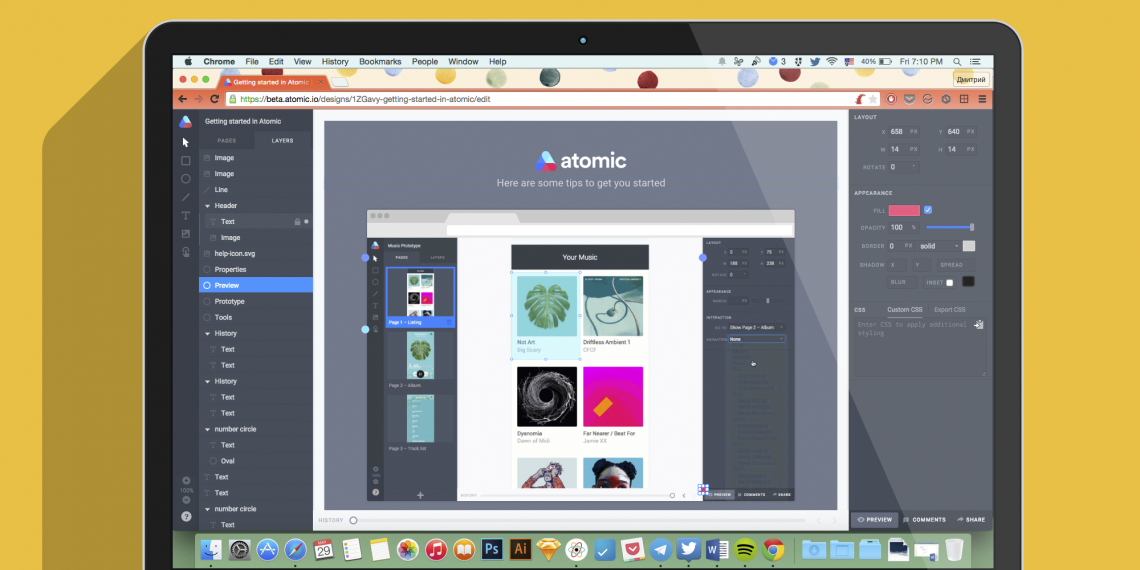
Task: Open help via the question mark icon
Action: coord(186,516)
